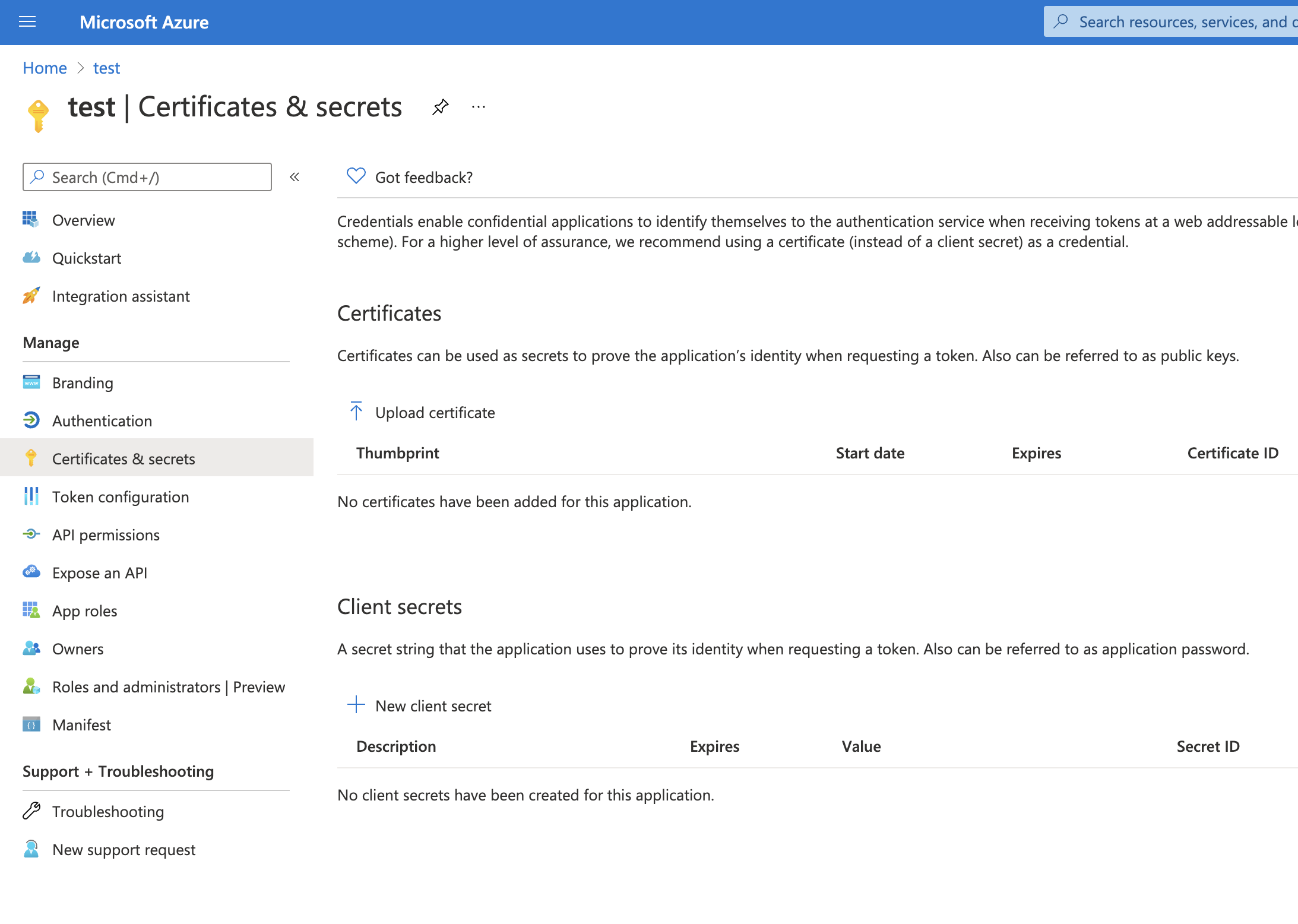Click the App roles grid icon
This screenshot has width=1298, height=924.
tap(32, 610)
